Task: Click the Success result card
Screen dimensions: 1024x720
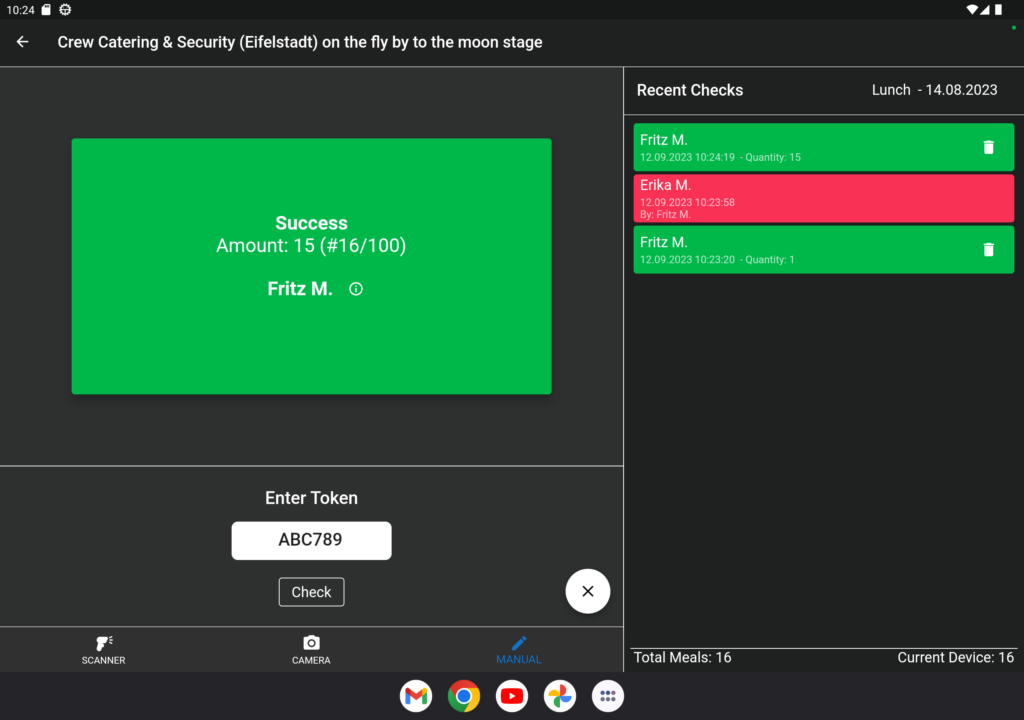Action: click(312, 266)
